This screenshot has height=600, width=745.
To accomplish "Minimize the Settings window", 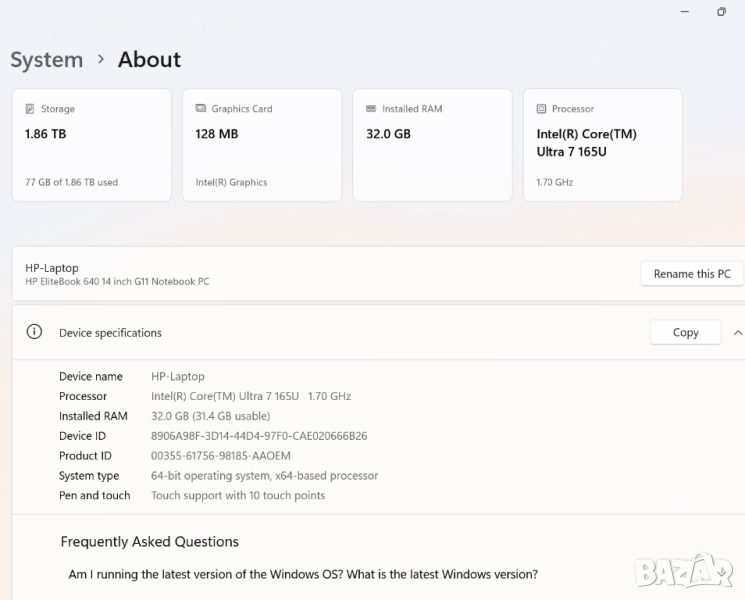I will click(685, 12).
